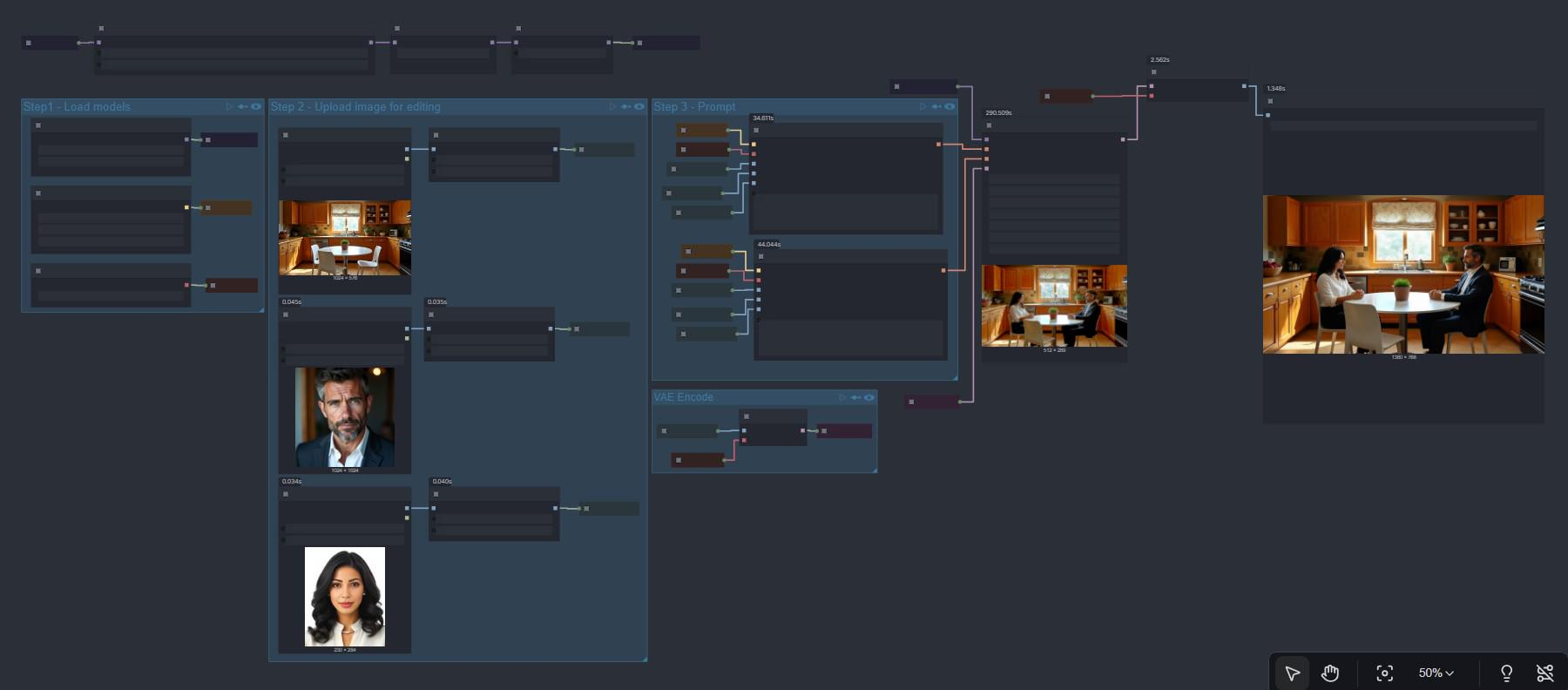Select the man's portrait image thumbnail
This screenshot has height=690, width=1568.
tap(345, 416)
